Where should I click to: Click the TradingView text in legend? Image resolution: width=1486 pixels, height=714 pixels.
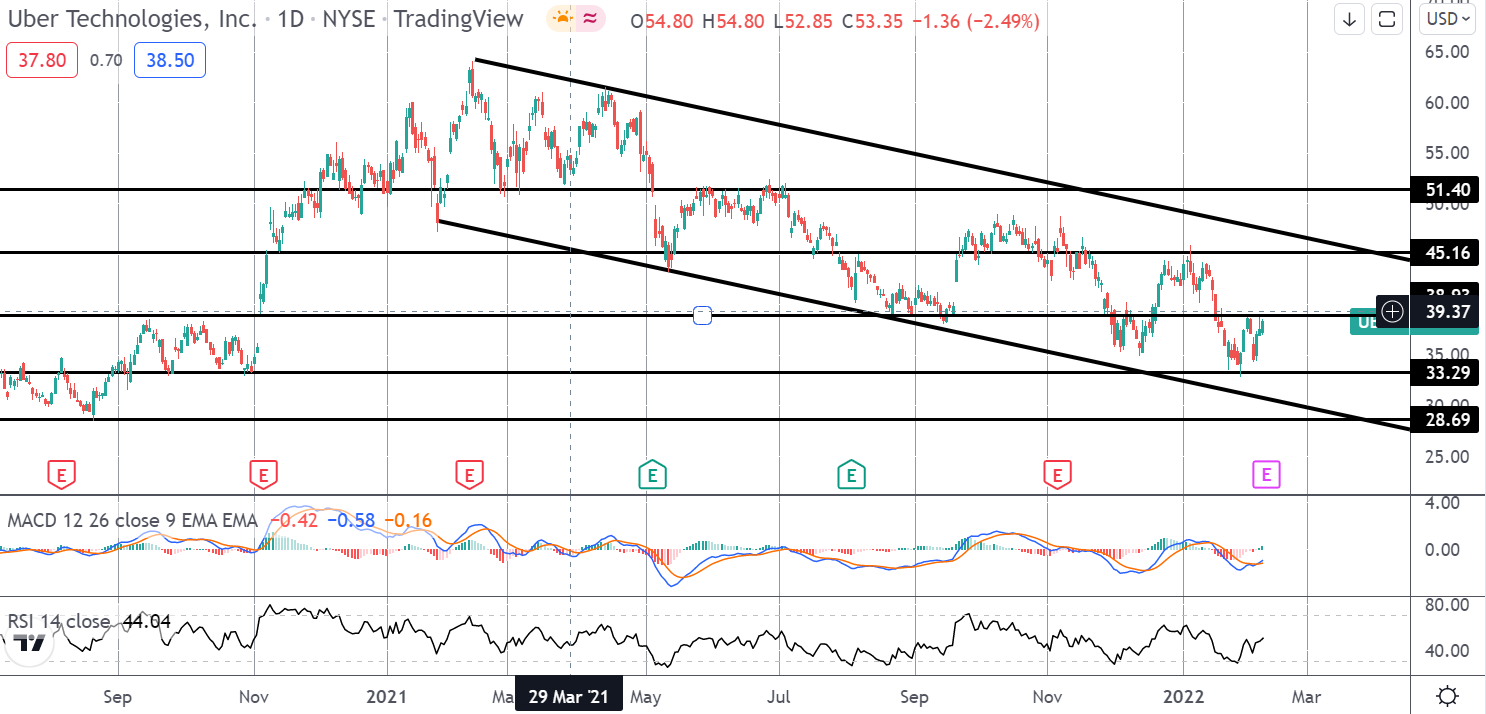click(x=459, y=19)
